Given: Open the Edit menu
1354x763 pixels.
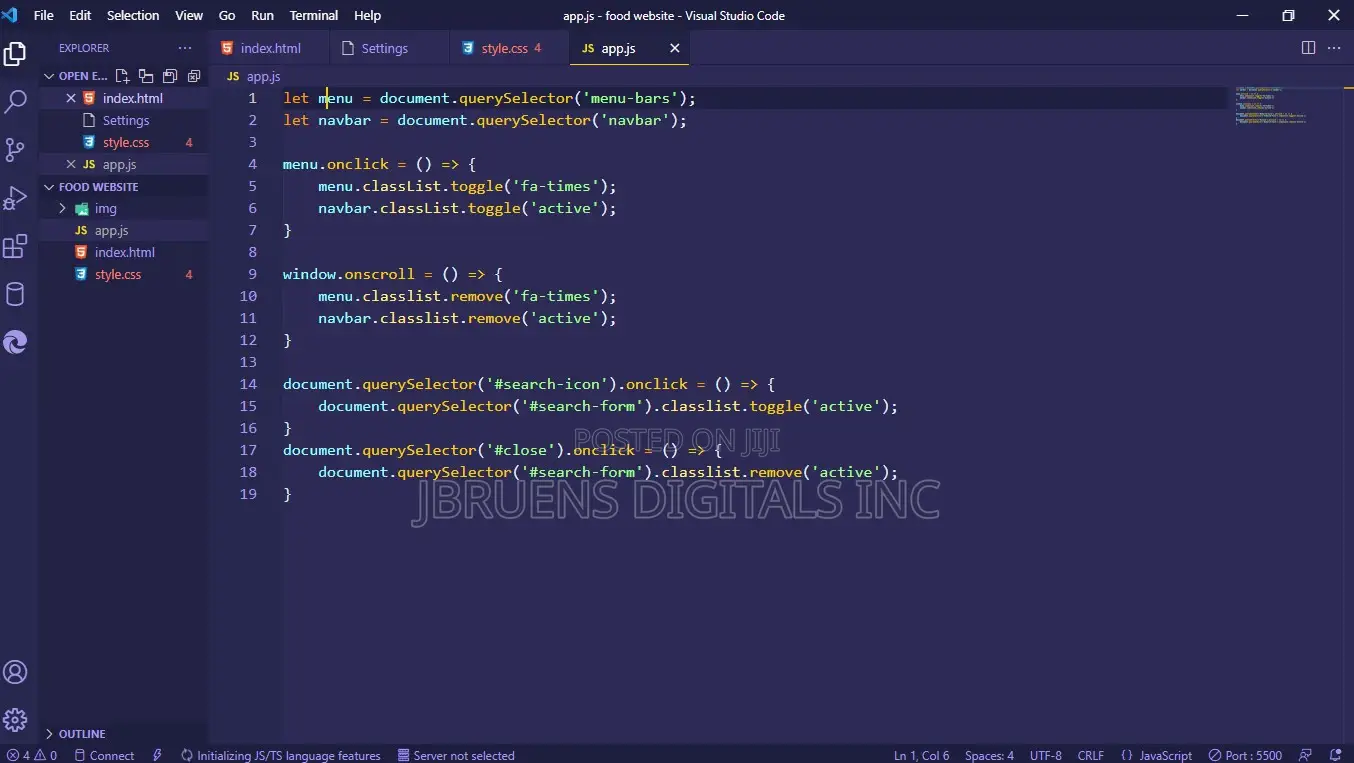Looking at the screenshot, I should tap(80, 15).
